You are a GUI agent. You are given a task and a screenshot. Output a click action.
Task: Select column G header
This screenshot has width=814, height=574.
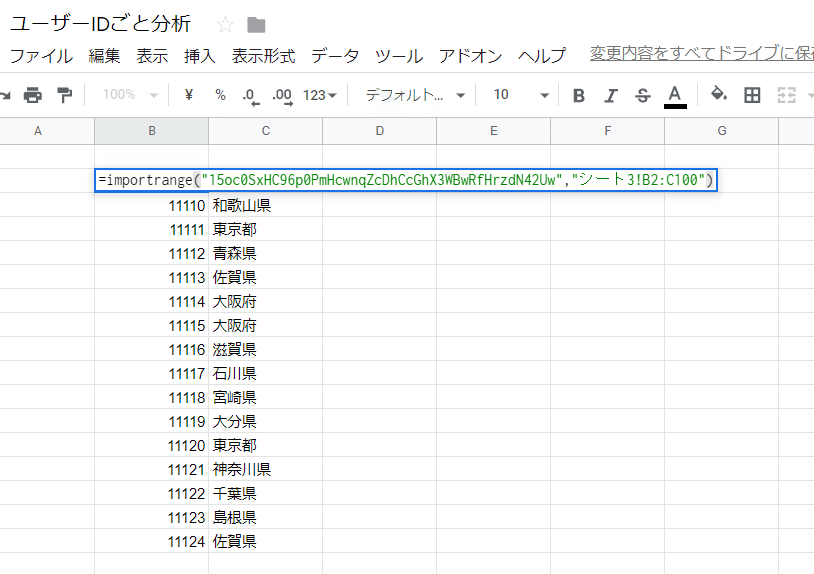click(722, 131)
